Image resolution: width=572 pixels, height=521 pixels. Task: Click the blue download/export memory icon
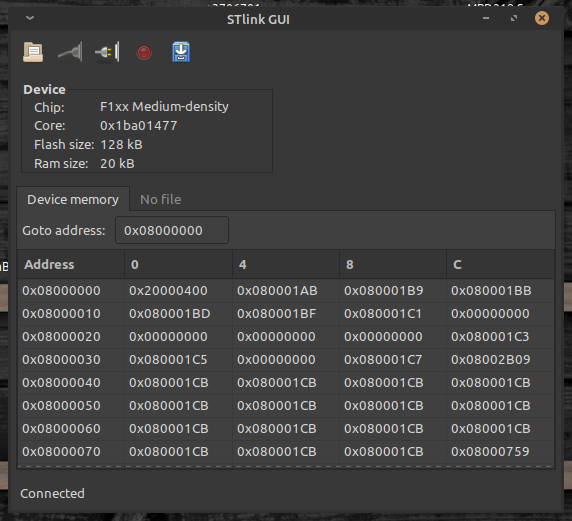[181, 52]
